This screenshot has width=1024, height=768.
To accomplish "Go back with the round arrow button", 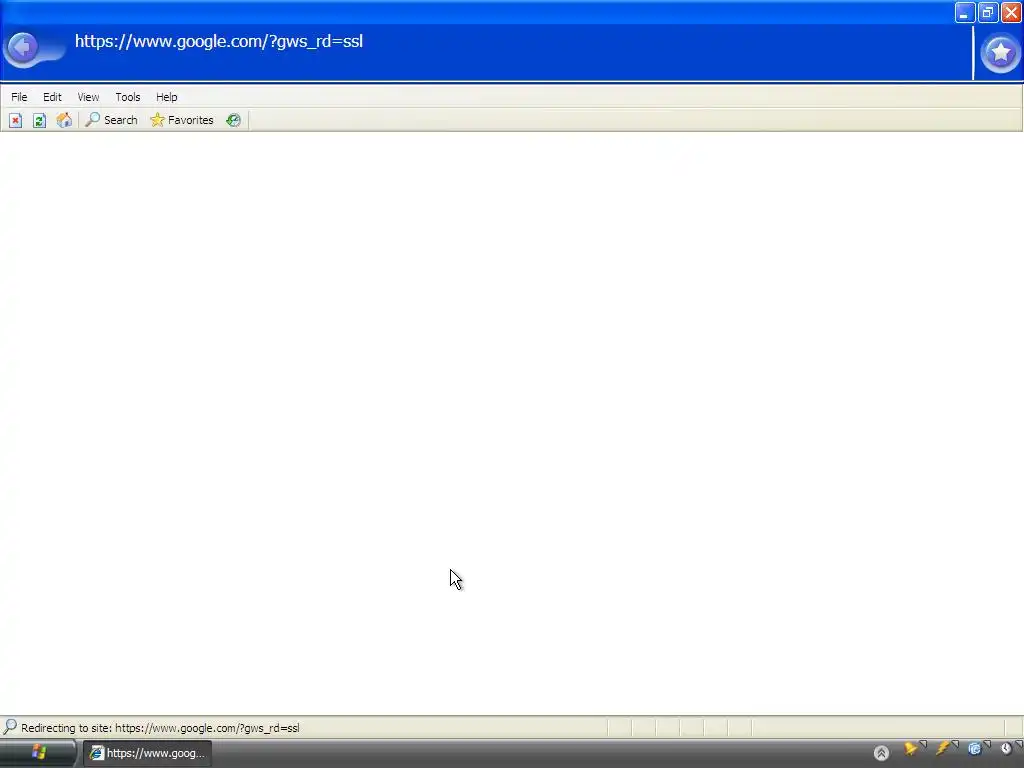I will [x=23, y=47].
